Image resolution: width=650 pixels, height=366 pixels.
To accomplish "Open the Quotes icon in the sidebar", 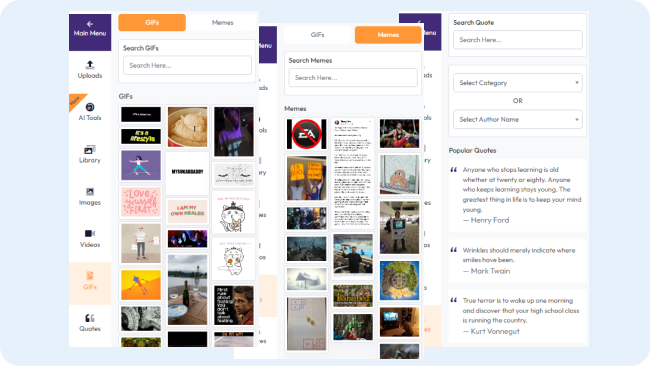I will coord(90,318).
